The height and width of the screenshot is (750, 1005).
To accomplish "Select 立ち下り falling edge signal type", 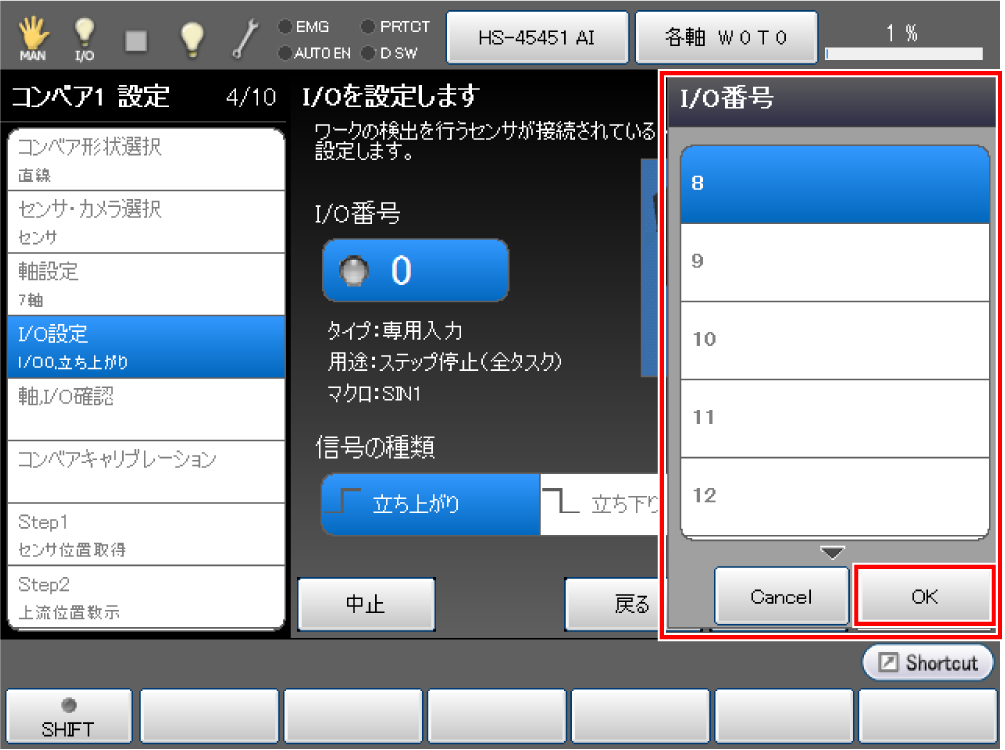I will click(x=600, y=505).
